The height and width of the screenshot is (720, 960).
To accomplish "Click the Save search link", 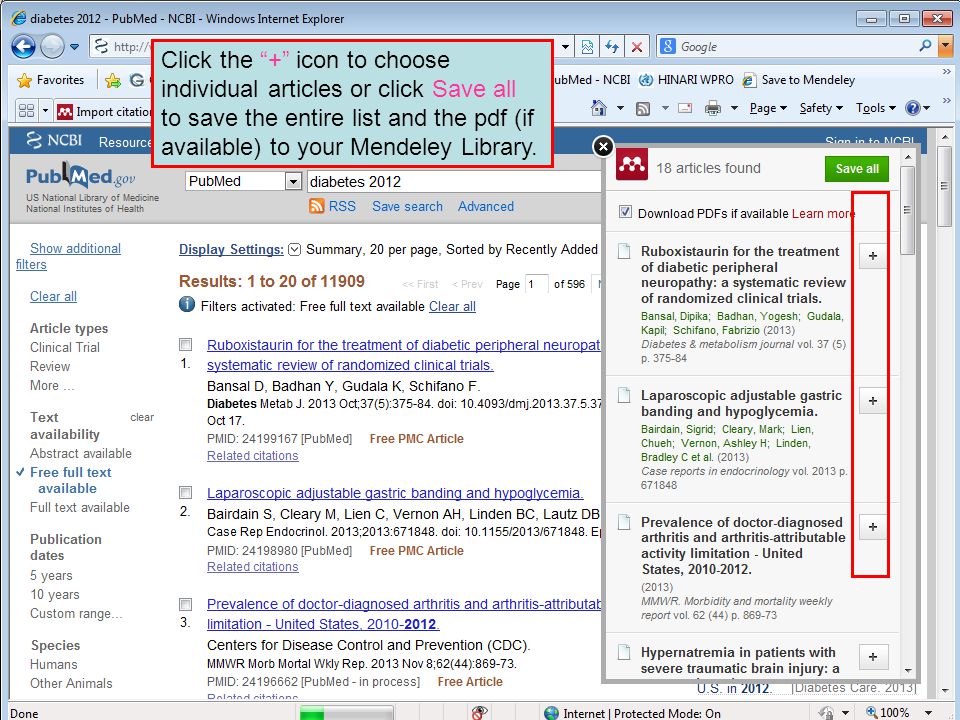I will click(407, 206).
